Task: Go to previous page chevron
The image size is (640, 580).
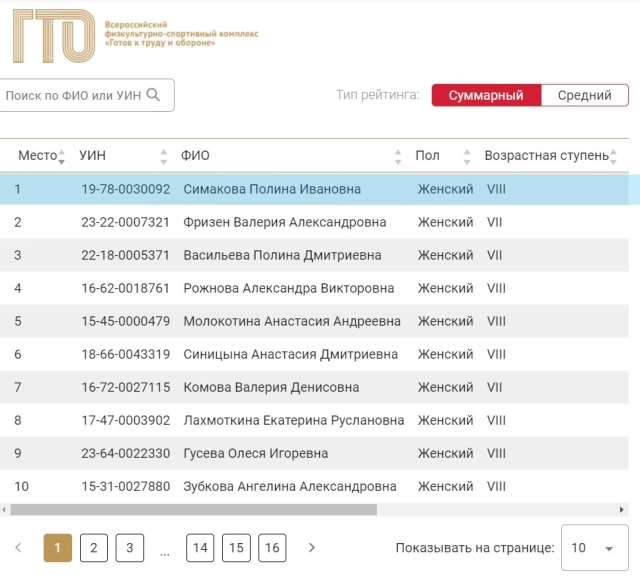Action: pos(18,548)
